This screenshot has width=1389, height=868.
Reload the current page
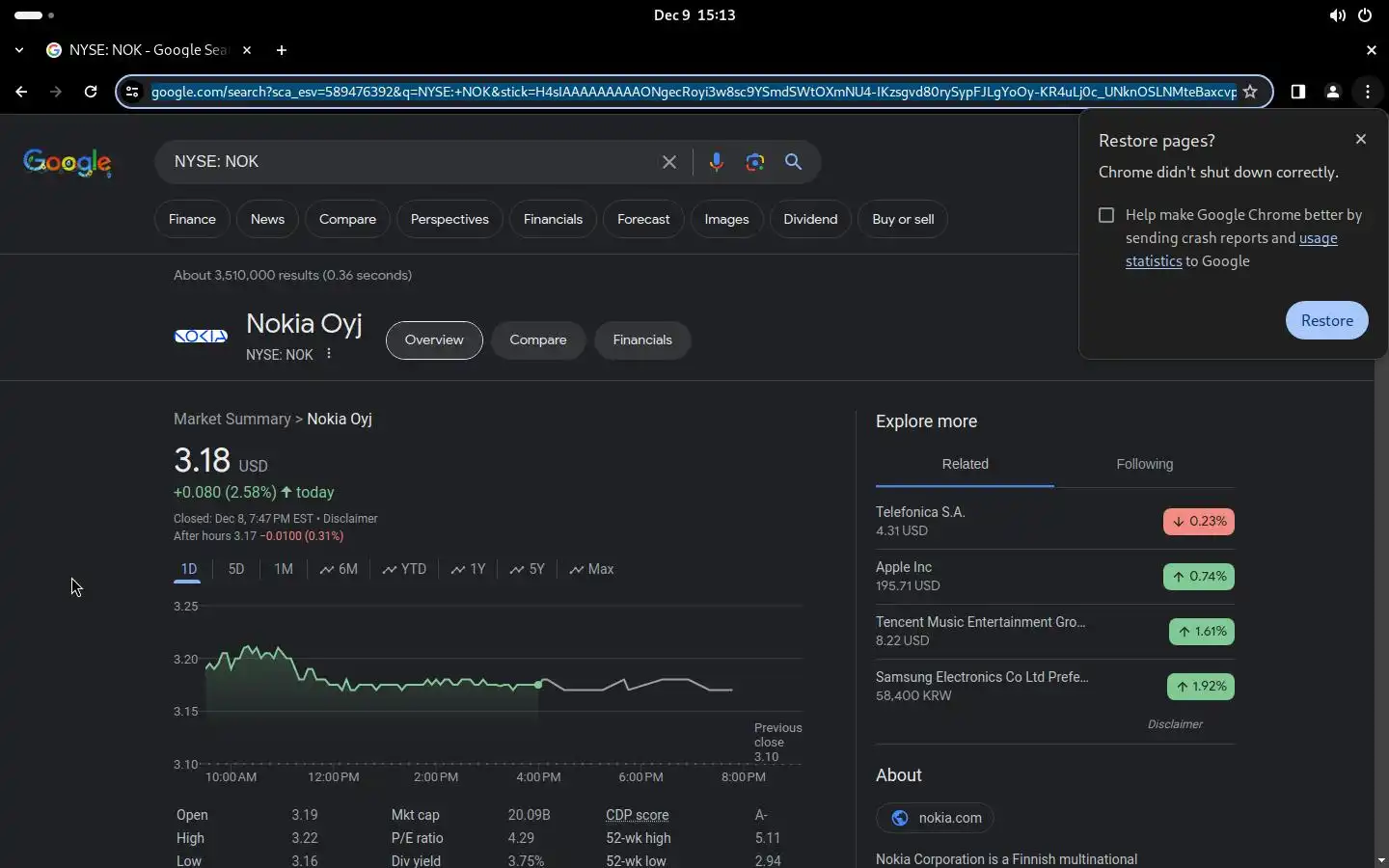(91, 92)
